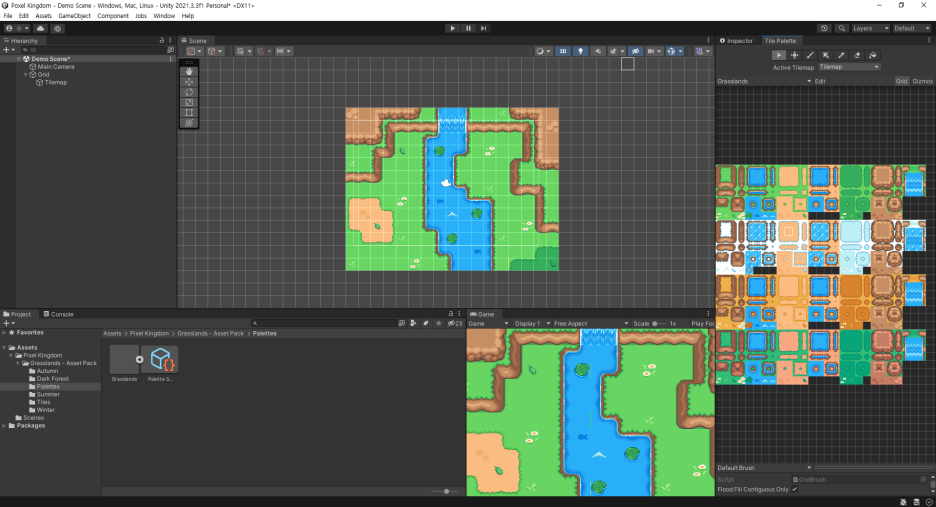The image size is (936, 507).
Task: Toggle Grid in Tile Palette
Action: tap(901, 81)
